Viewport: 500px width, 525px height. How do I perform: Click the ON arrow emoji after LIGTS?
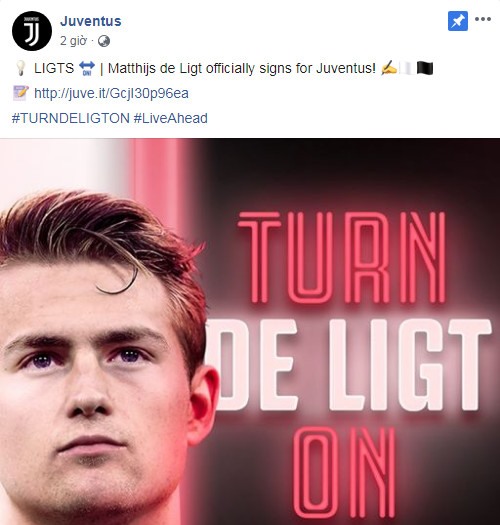pos(87,68)
